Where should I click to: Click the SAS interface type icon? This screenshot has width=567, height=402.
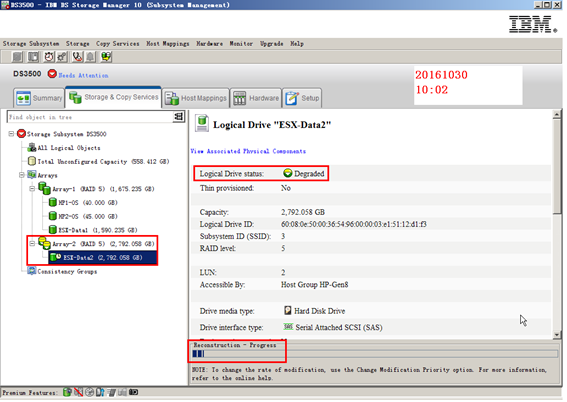coord(288,327)
